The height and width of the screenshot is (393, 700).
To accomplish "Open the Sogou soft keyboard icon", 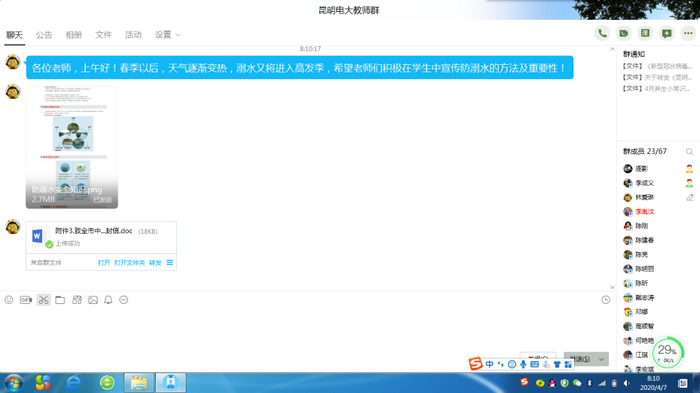I will (534, 364).
